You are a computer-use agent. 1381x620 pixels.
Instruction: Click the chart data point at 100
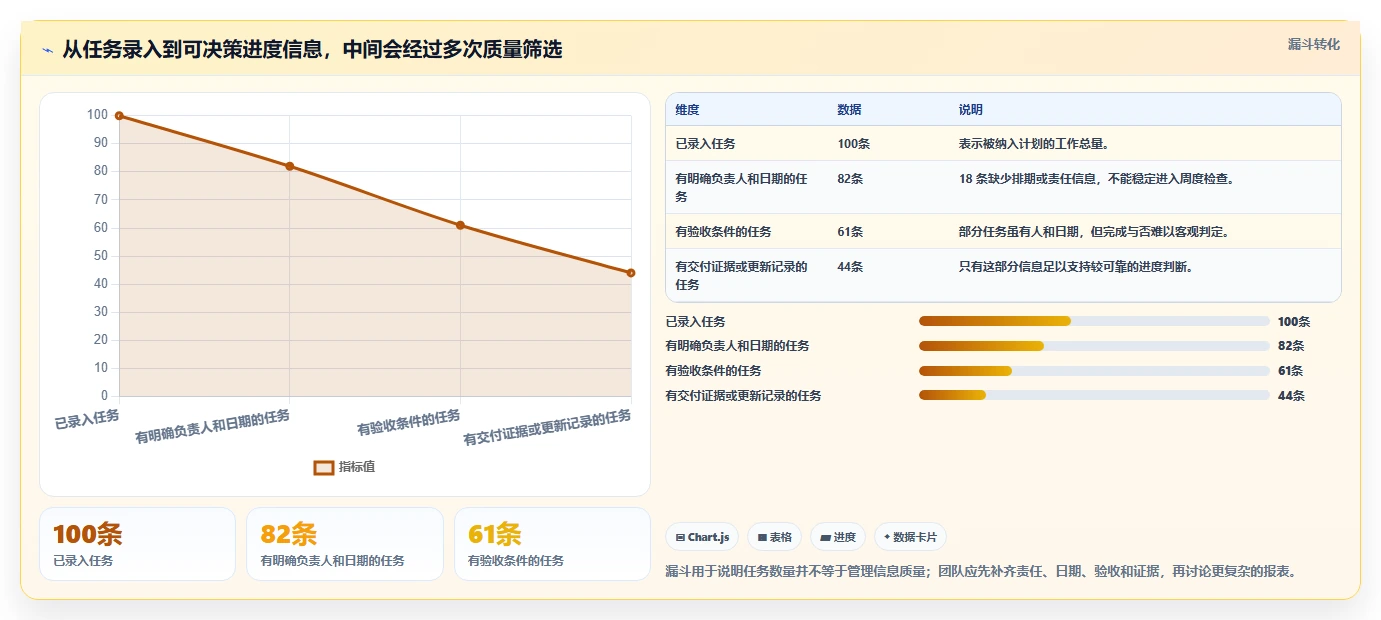point(119,116)
